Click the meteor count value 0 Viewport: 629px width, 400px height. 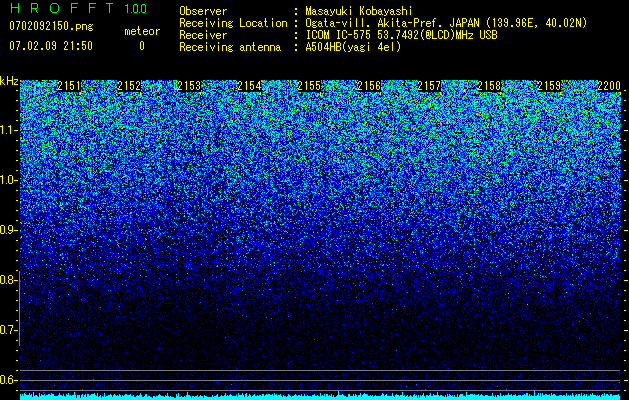pos(142,46)
